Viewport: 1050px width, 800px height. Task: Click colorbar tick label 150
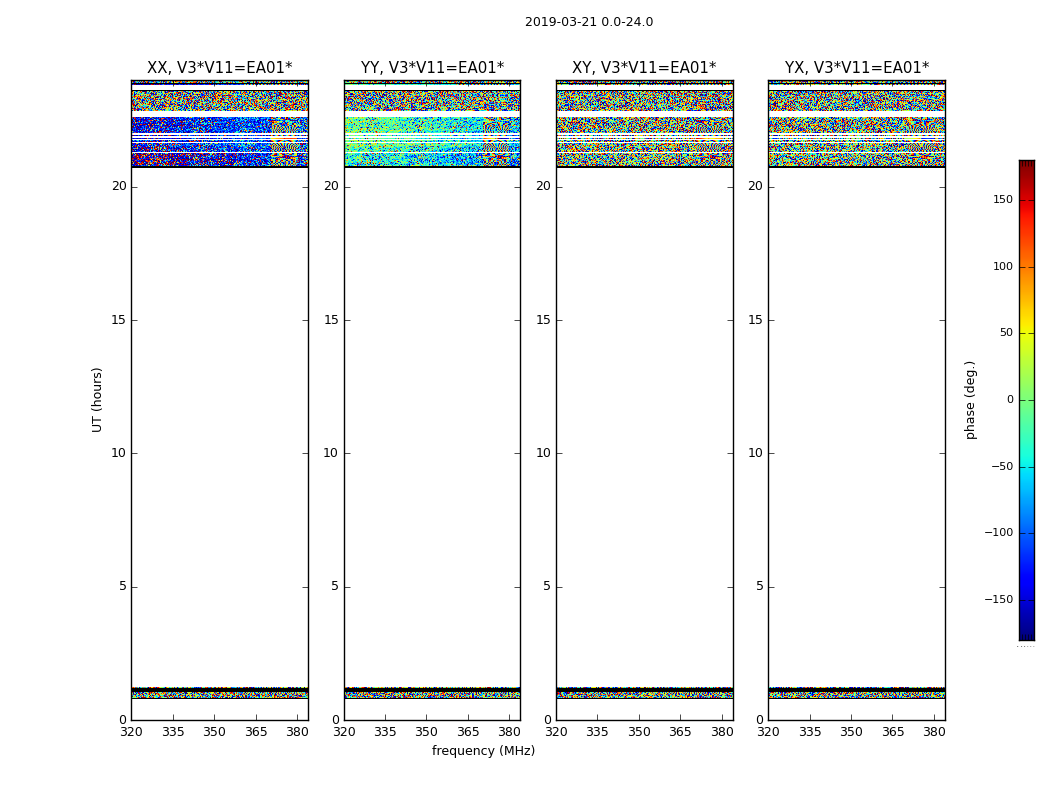pyautogui.click(x=1003, y=199)
